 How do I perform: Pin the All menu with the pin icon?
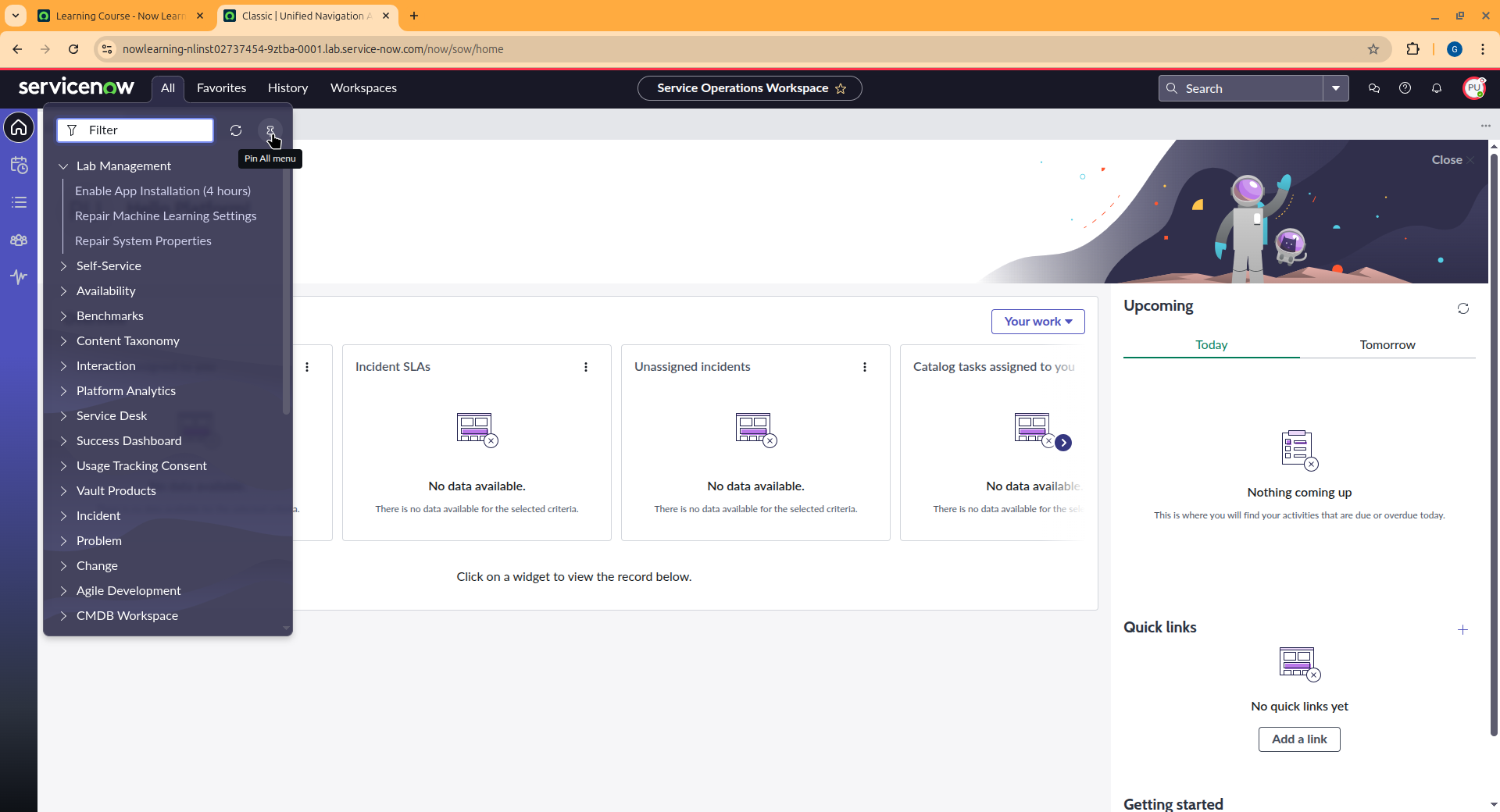click(x=270, y=130)
